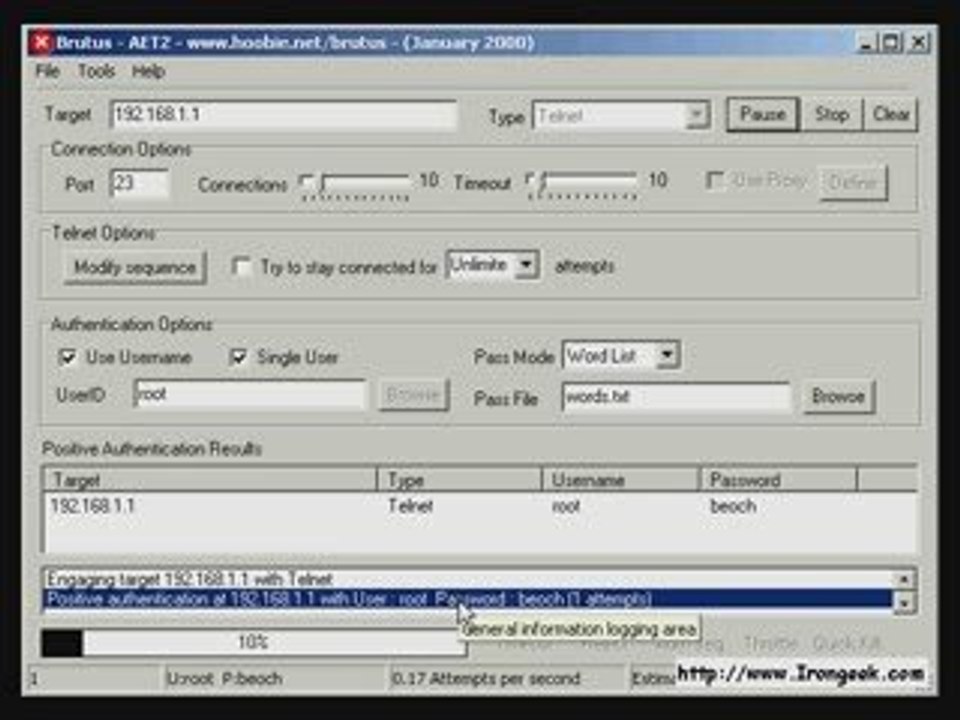Viewport: 960px width, 720px height.
Task: Click the Target column header
Action: [210, 480]
